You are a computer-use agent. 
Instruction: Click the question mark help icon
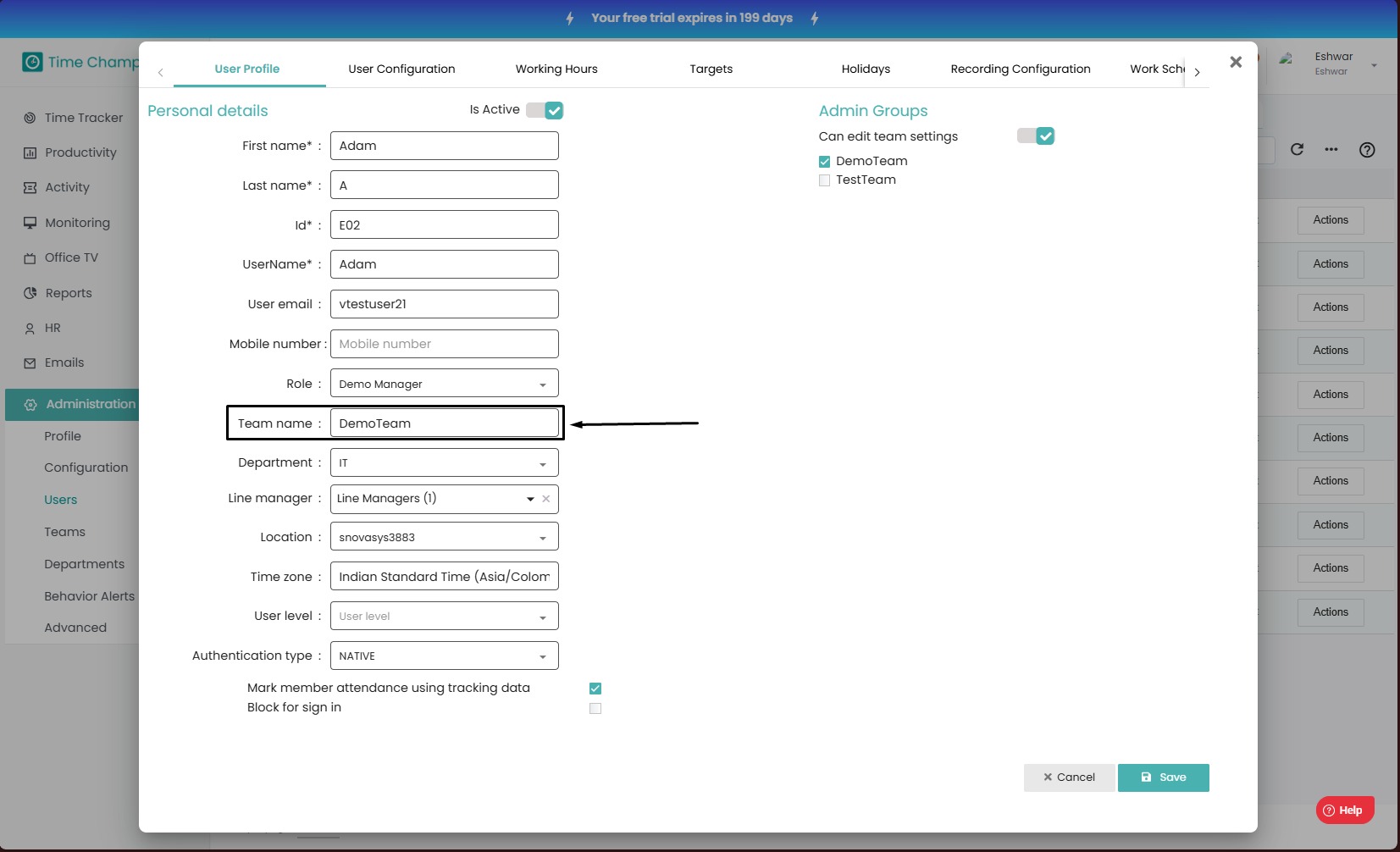click(1366, 150)
